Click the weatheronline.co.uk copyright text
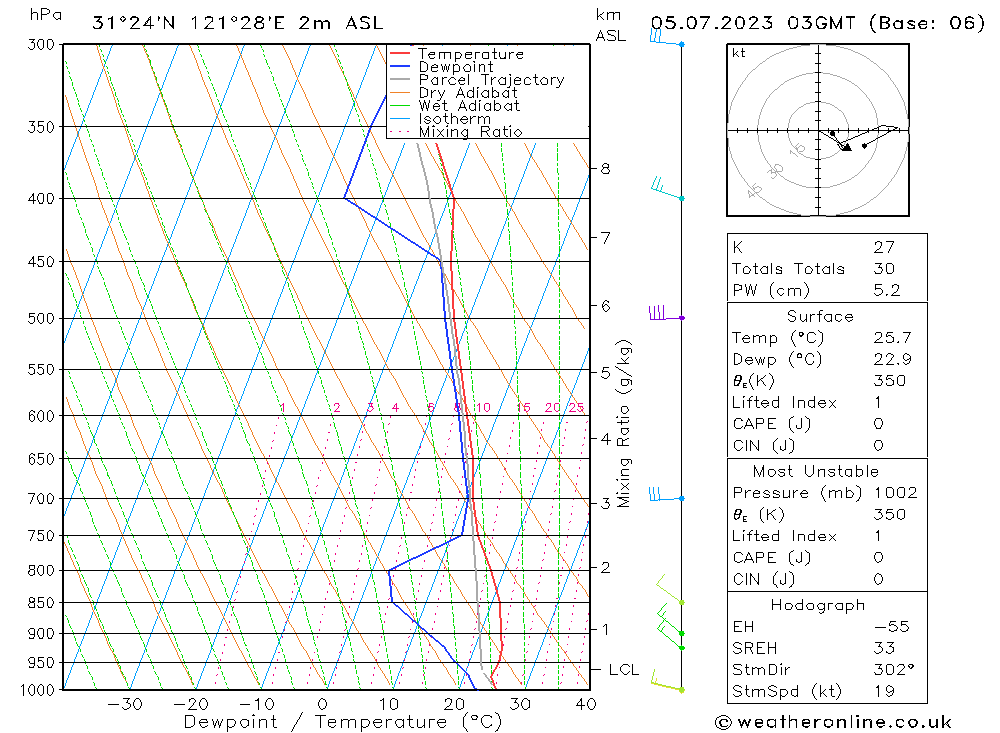Screen dimensions: 1000x733 834,722
